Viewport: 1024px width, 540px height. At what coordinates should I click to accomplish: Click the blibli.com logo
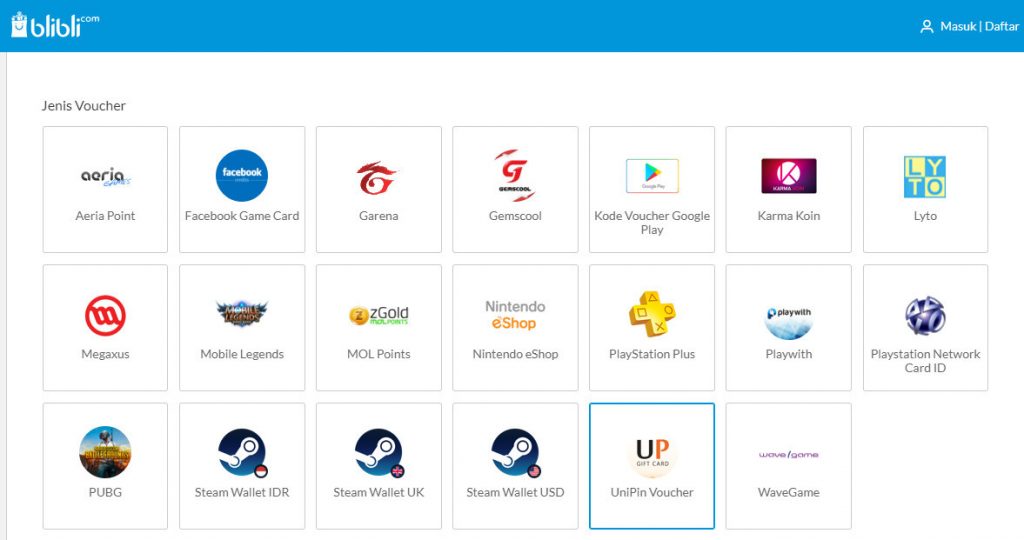point(56,25)
